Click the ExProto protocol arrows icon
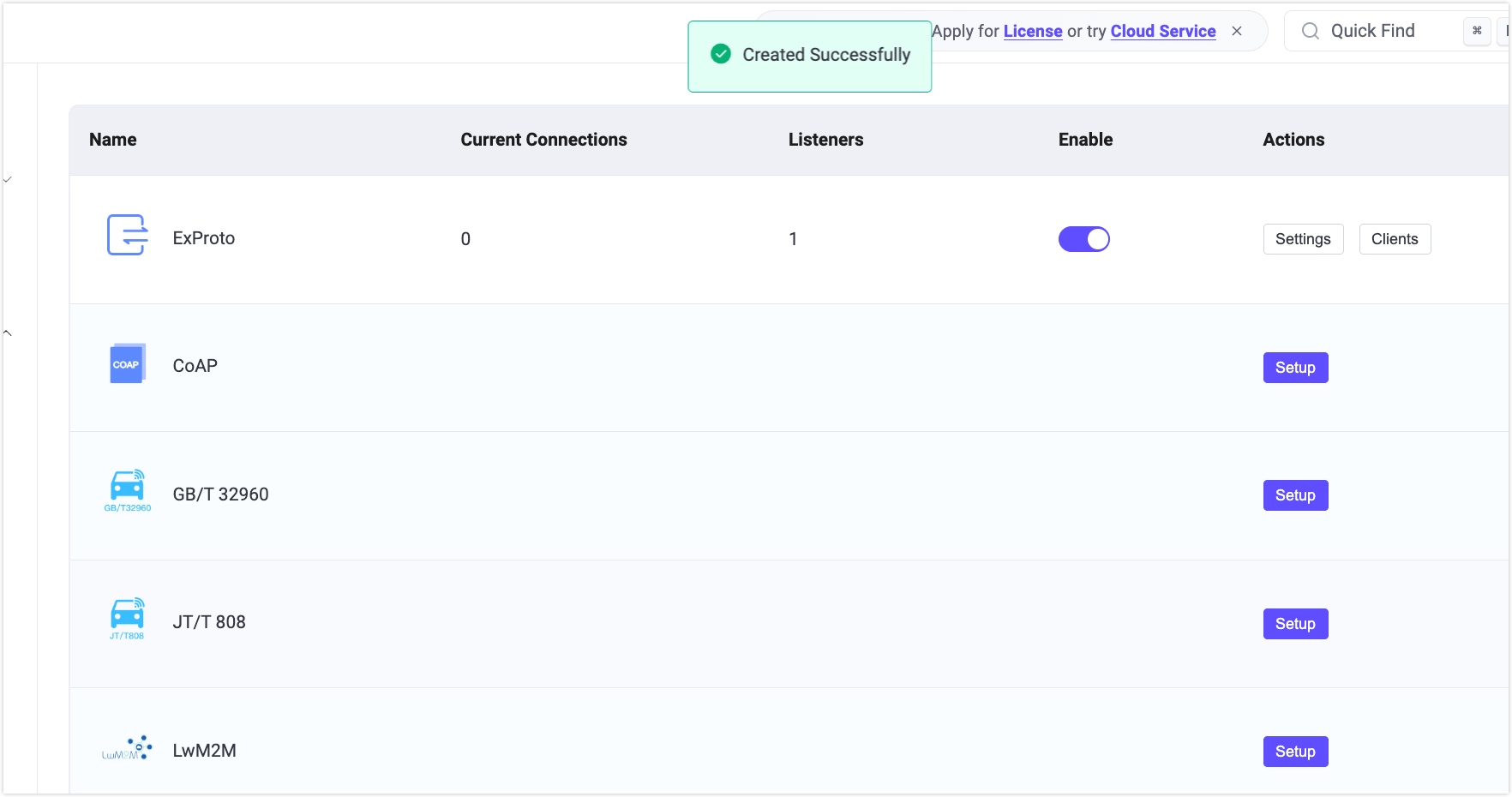This screenshot has width=1512, height=797. [x=126, y=236]
